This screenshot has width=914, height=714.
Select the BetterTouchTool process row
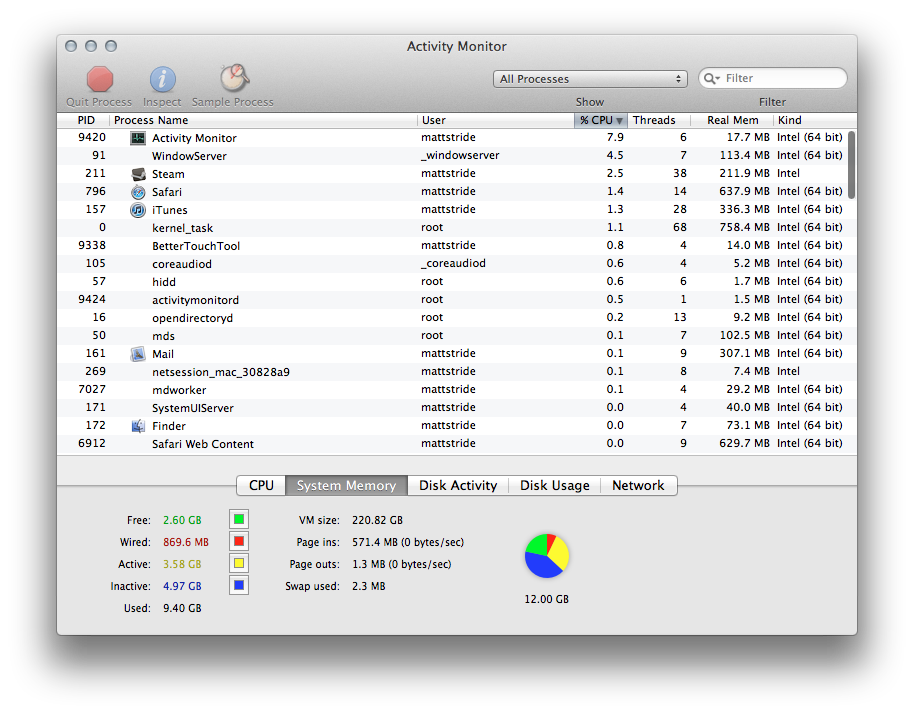tap(452, 246)
